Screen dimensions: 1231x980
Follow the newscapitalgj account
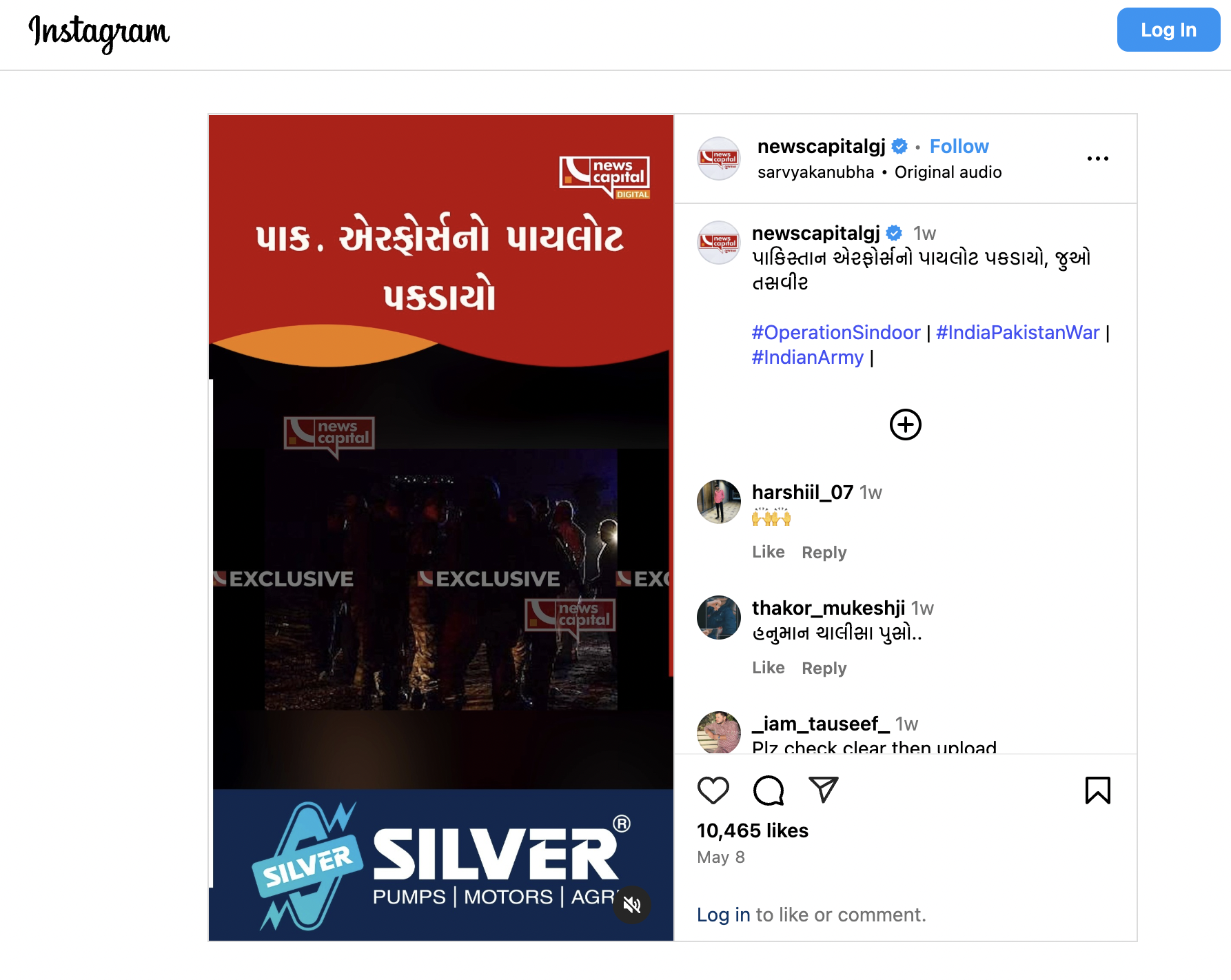959,146
